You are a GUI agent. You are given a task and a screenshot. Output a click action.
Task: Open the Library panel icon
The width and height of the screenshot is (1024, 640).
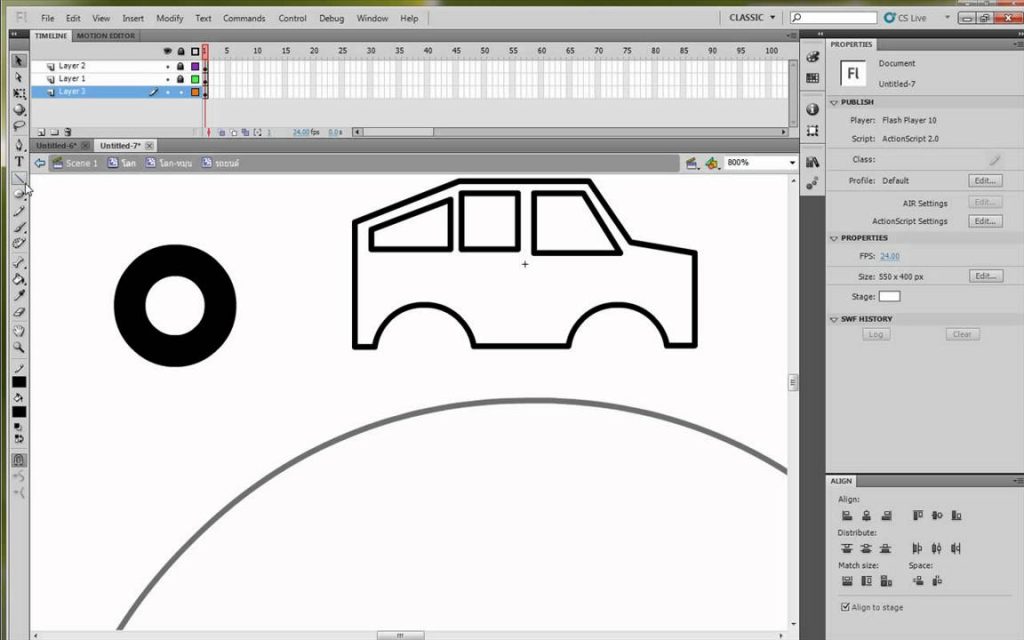tap(812, 162)
